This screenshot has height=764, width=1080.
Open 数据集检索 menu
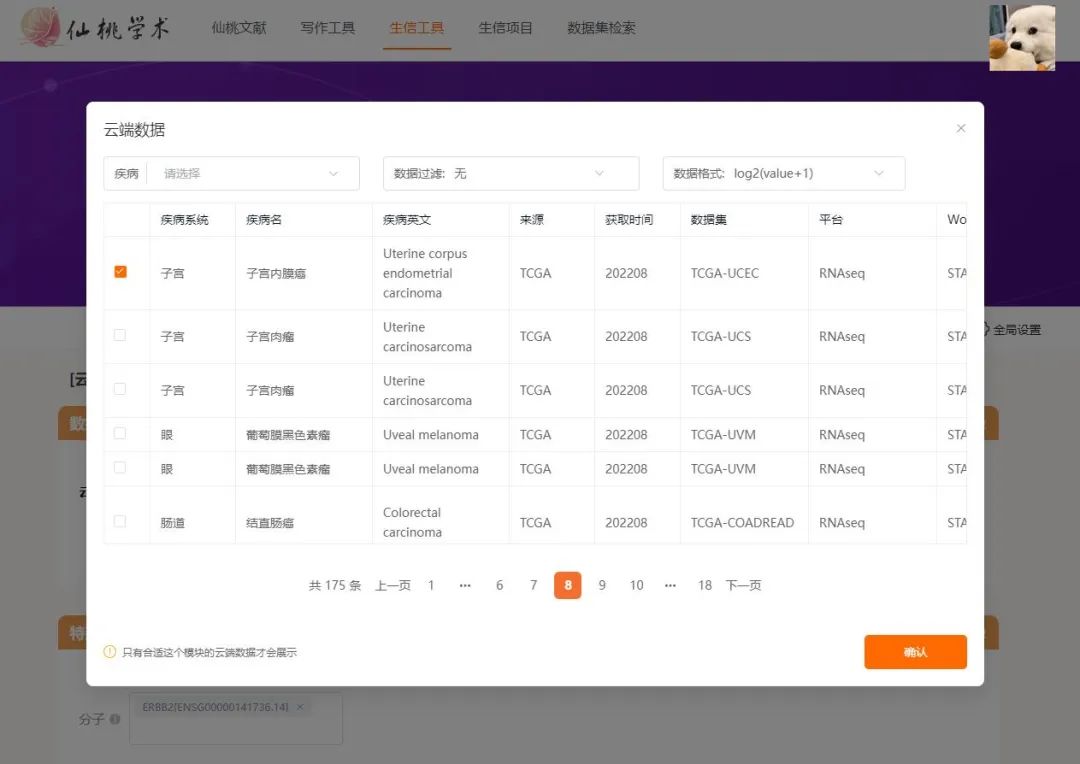pos(601,28)
